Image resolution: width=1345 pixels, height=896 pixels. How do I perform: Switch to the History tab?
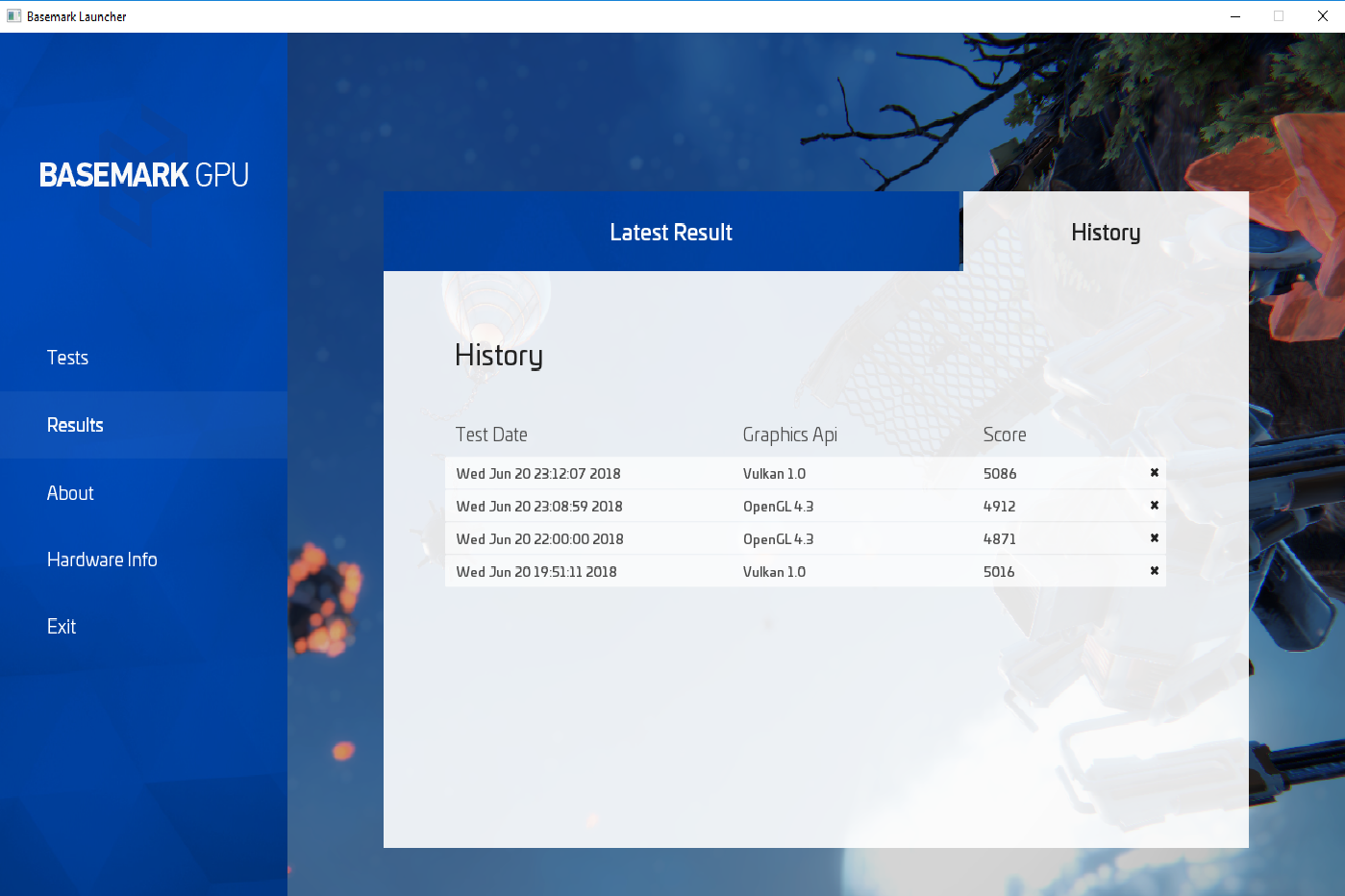click(1106, 232)
